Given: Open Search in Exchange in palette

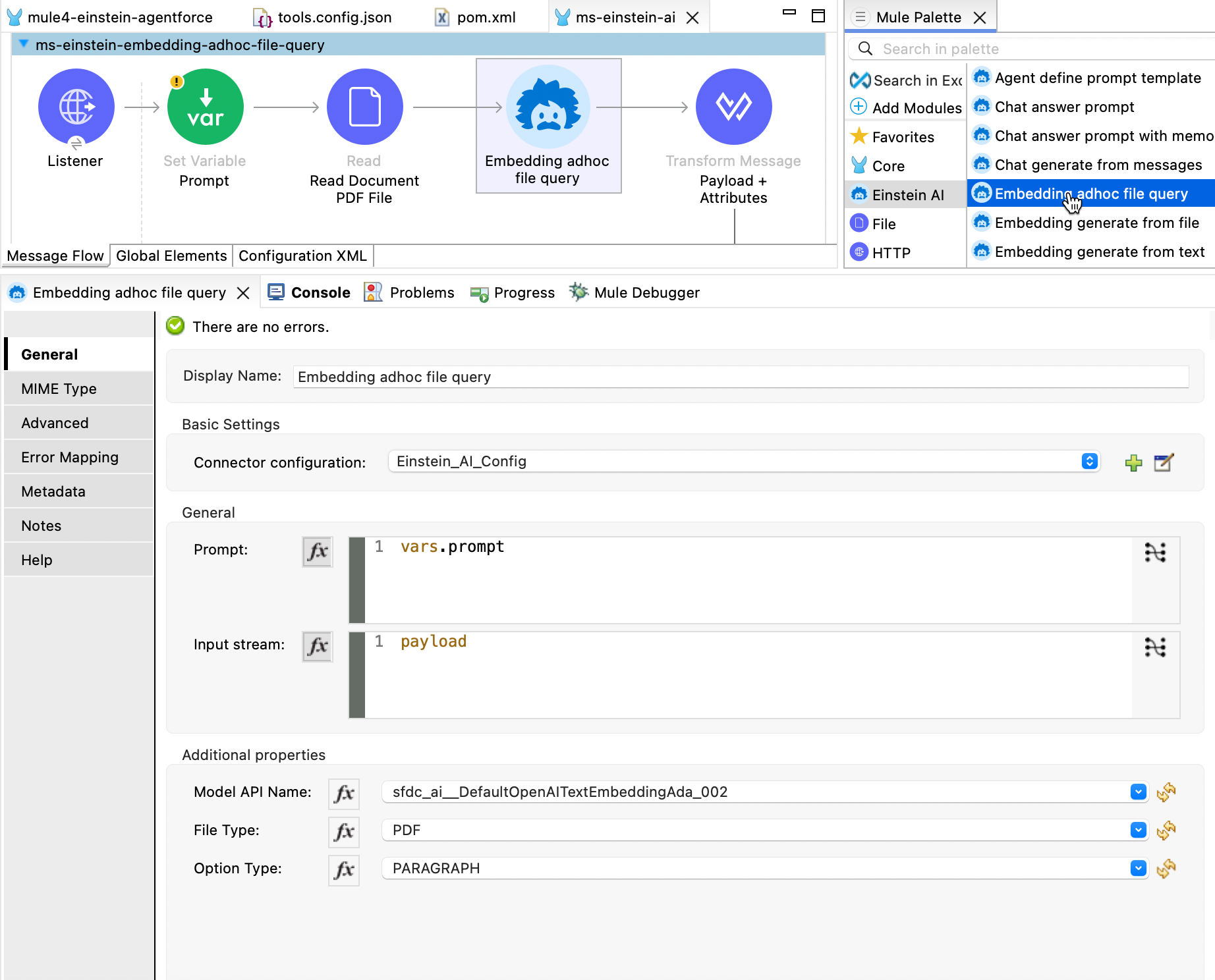Looking at the screenshot, I should click(x=906, y=80).
